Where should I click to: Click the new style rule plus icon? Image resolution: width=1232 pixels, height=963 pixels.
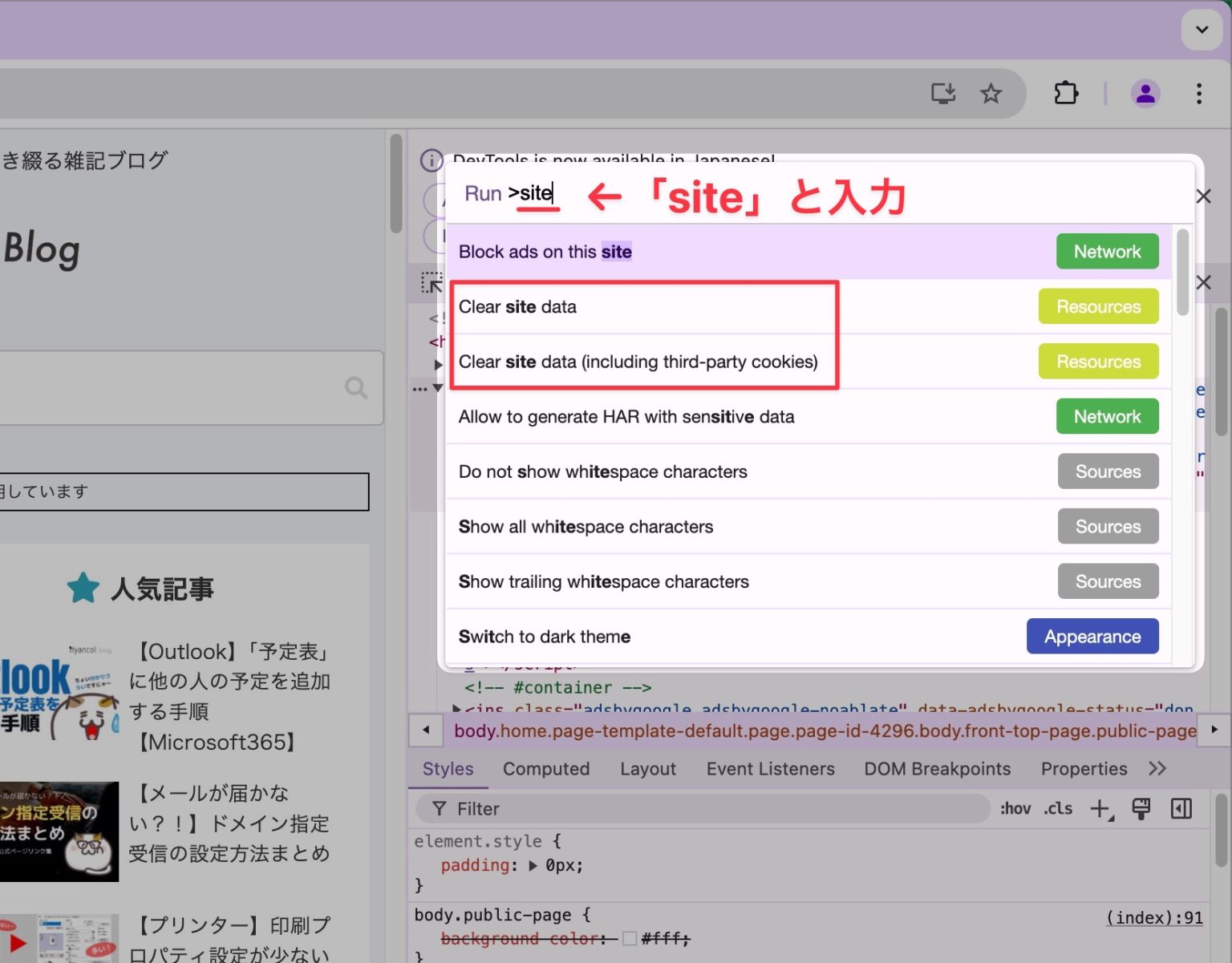pos(1100,809)
